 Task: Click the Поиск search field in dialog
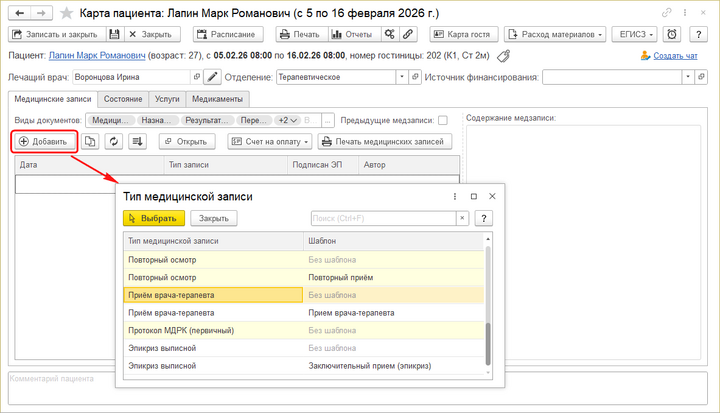pos(382,218)
